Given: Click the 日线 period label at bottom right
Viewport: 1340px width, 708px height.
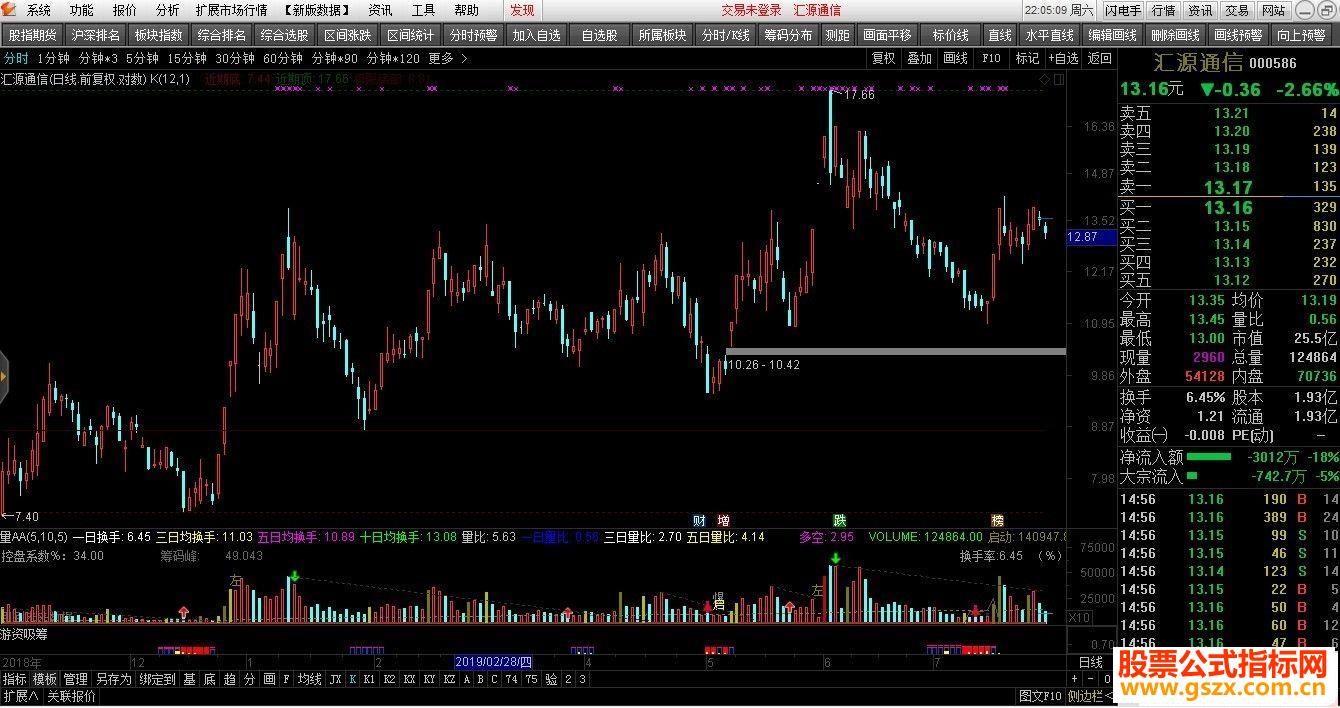Looking at the screenshot, I should 1091,662.
